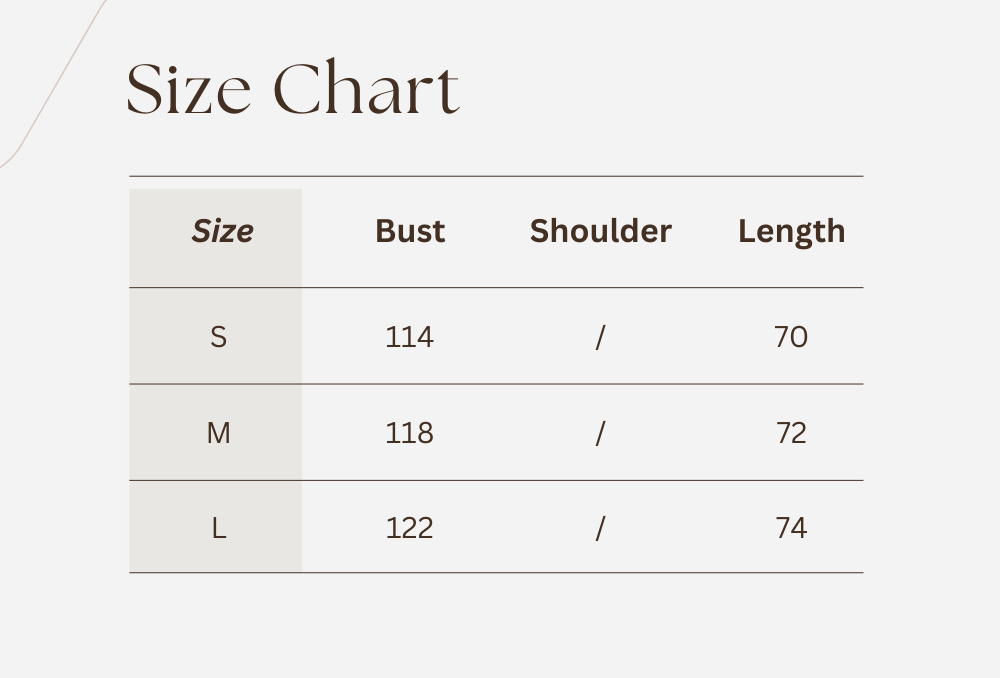The image size is (1000, 678).
Task: Select the S size row label
Action: 218,337
